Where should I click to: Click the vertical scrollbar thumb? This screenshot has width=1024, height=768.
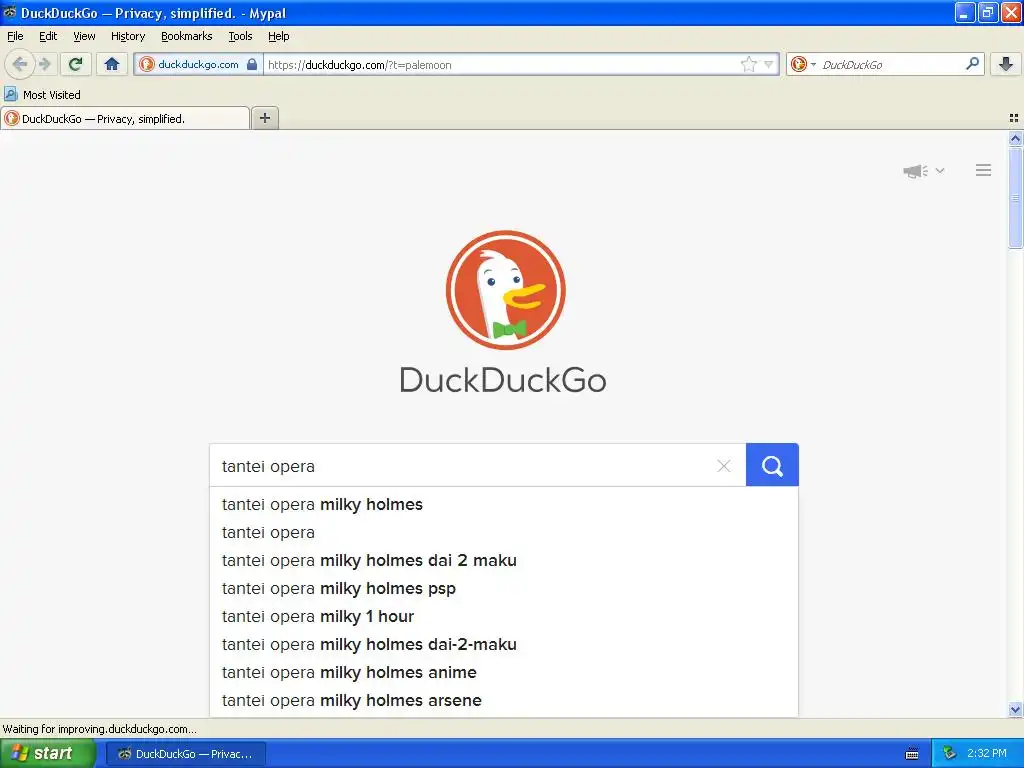pos(1015,197)
